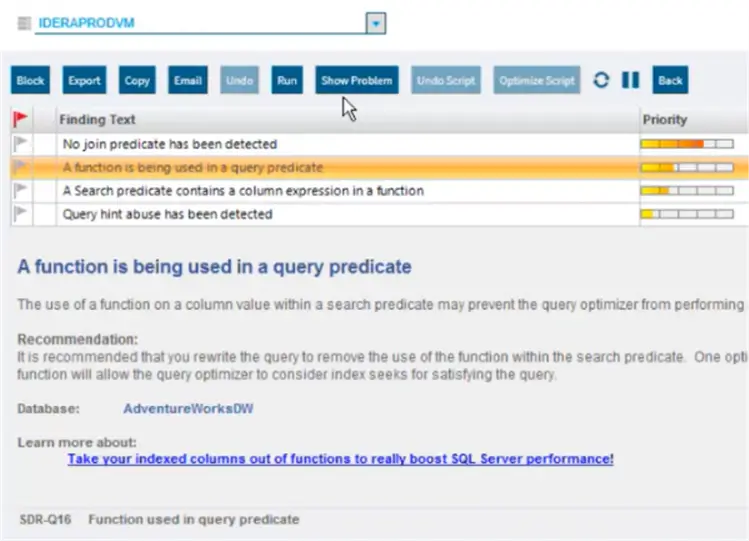Flag the 'Query hint abuse' finding
Screen dimensions: 749x541
pyautogui.click(x=21, y=213)
